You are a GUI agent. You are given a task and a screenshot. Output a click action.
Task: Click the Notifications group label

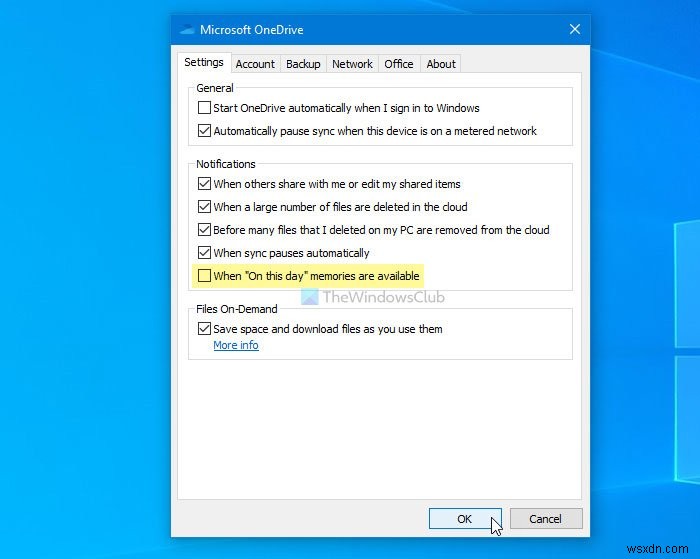coord(226,164)
